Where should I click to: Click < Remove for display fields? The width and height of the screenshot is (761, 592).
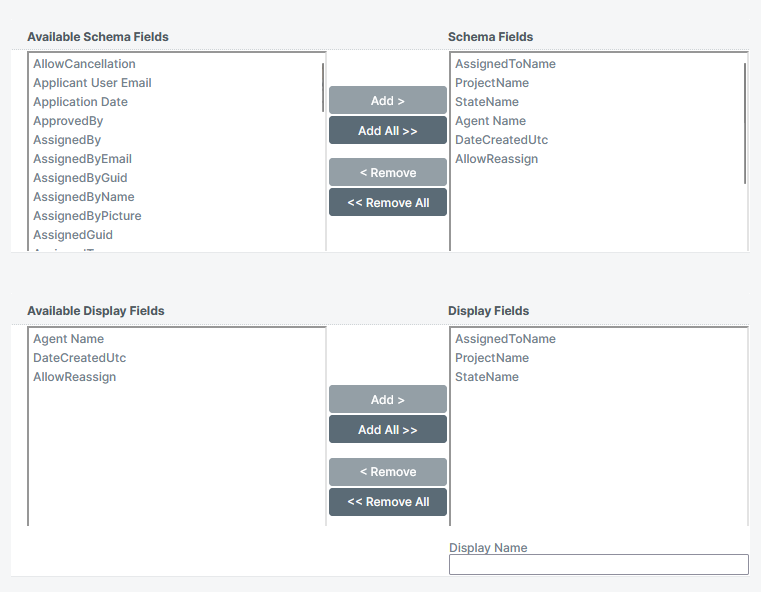[x=387, y=472]
